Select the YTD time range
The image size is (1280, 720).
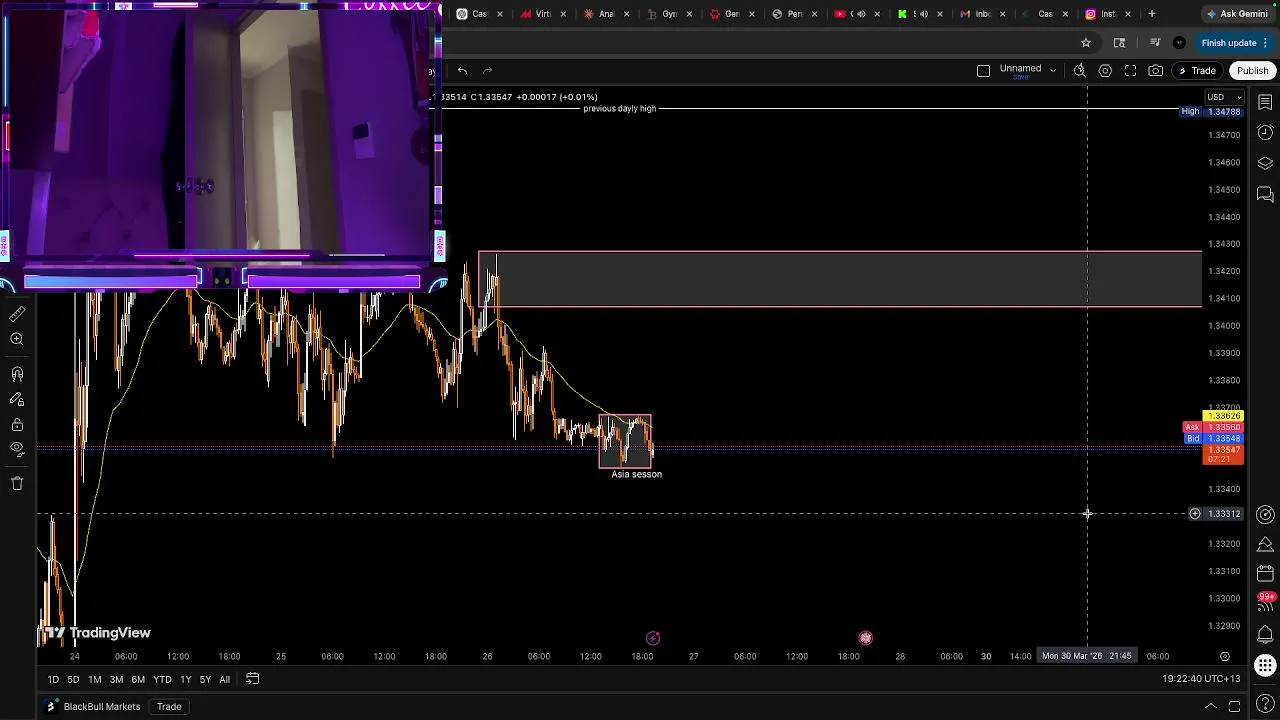(x=162, y=679)
